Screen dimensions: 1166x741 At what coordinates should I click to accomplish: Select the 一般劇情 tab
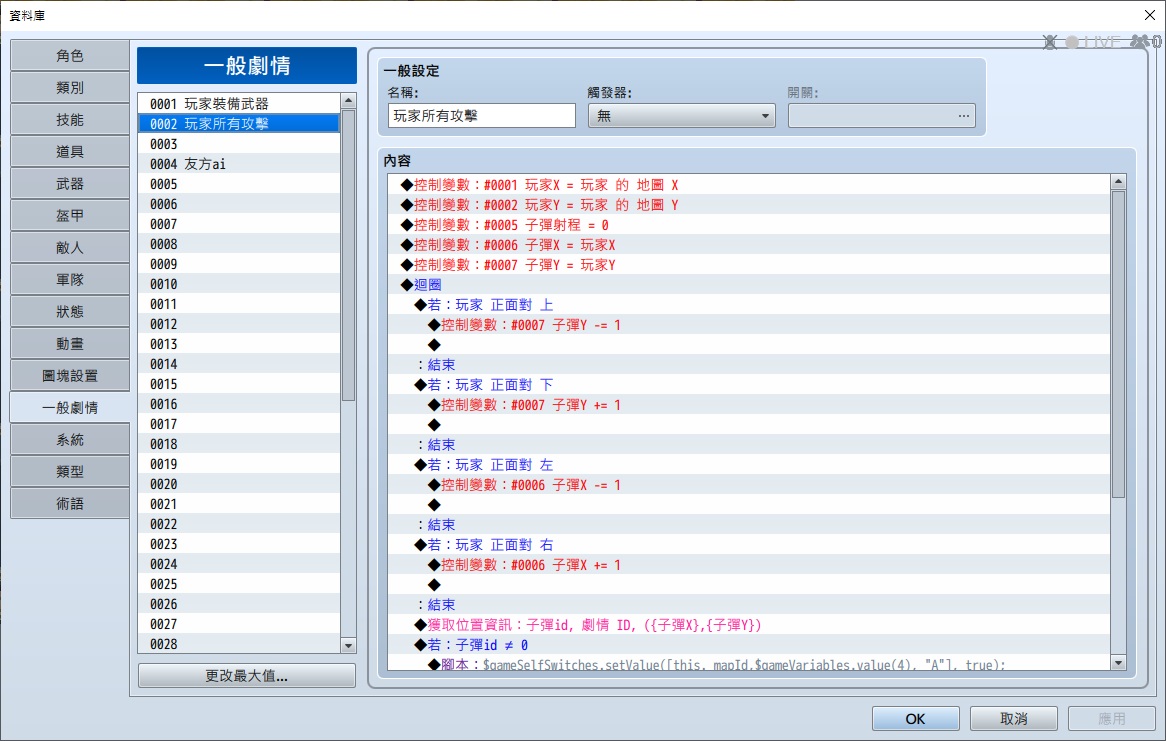pyautogui.click(x=70, y=408)
